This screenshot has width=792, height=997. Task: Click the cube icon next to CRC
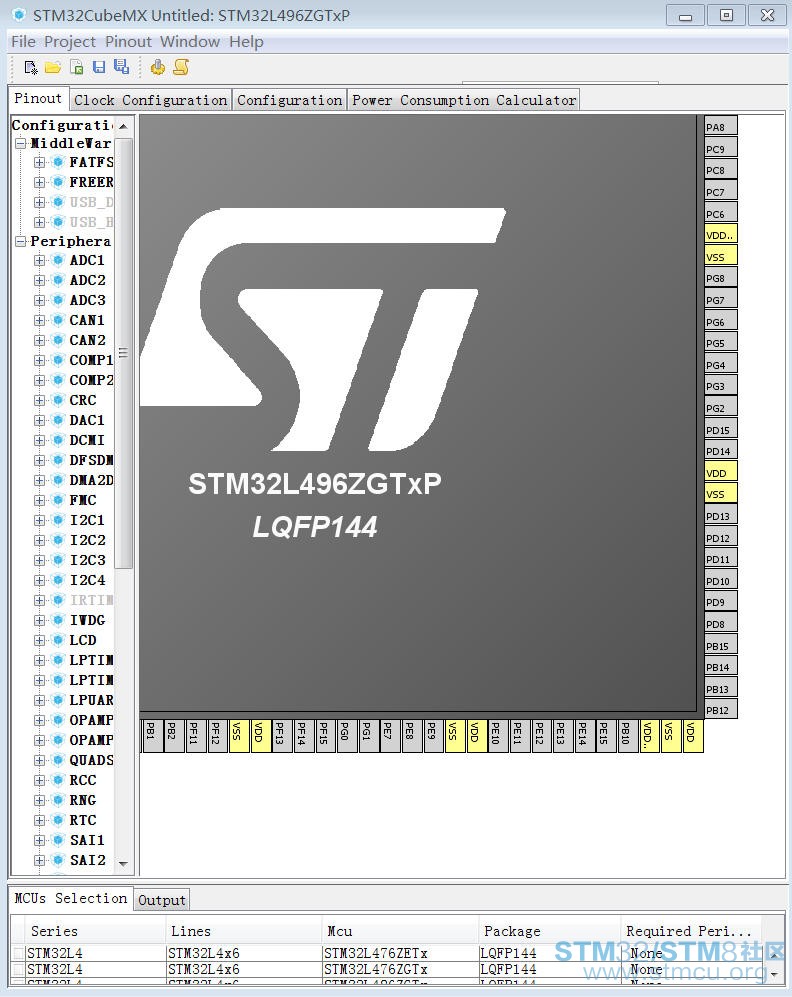pos(58,400)
